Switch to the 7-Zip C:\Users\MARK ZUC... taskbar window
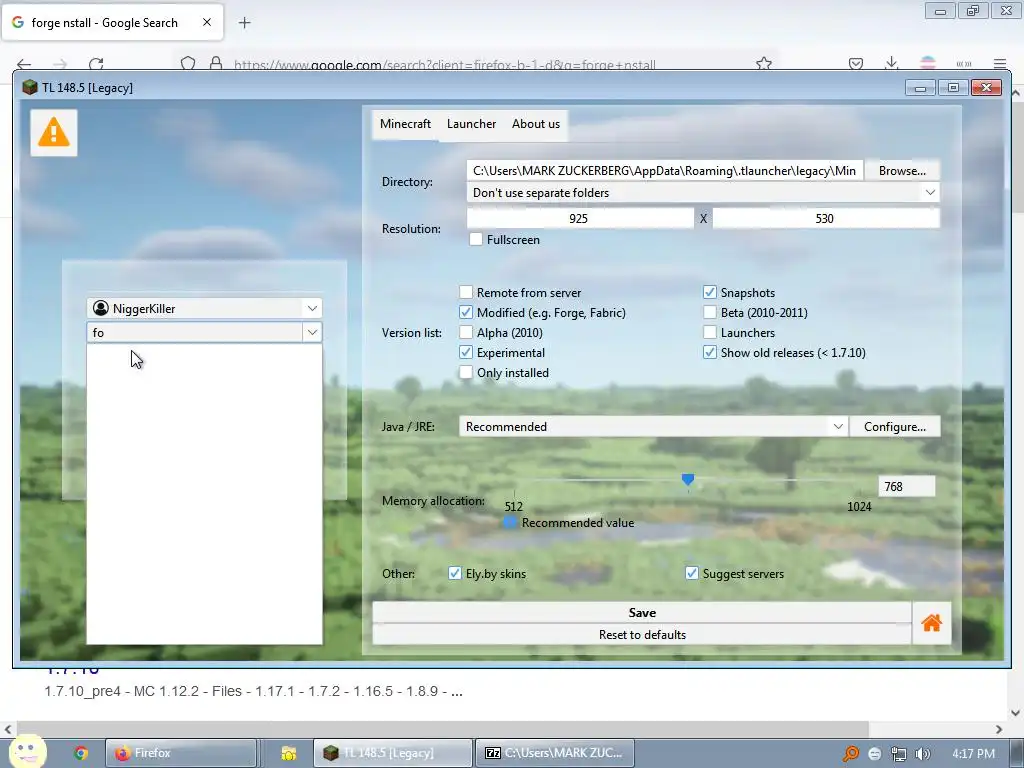Viewport: 1024px width, 768px height. [x=554, y=753]
